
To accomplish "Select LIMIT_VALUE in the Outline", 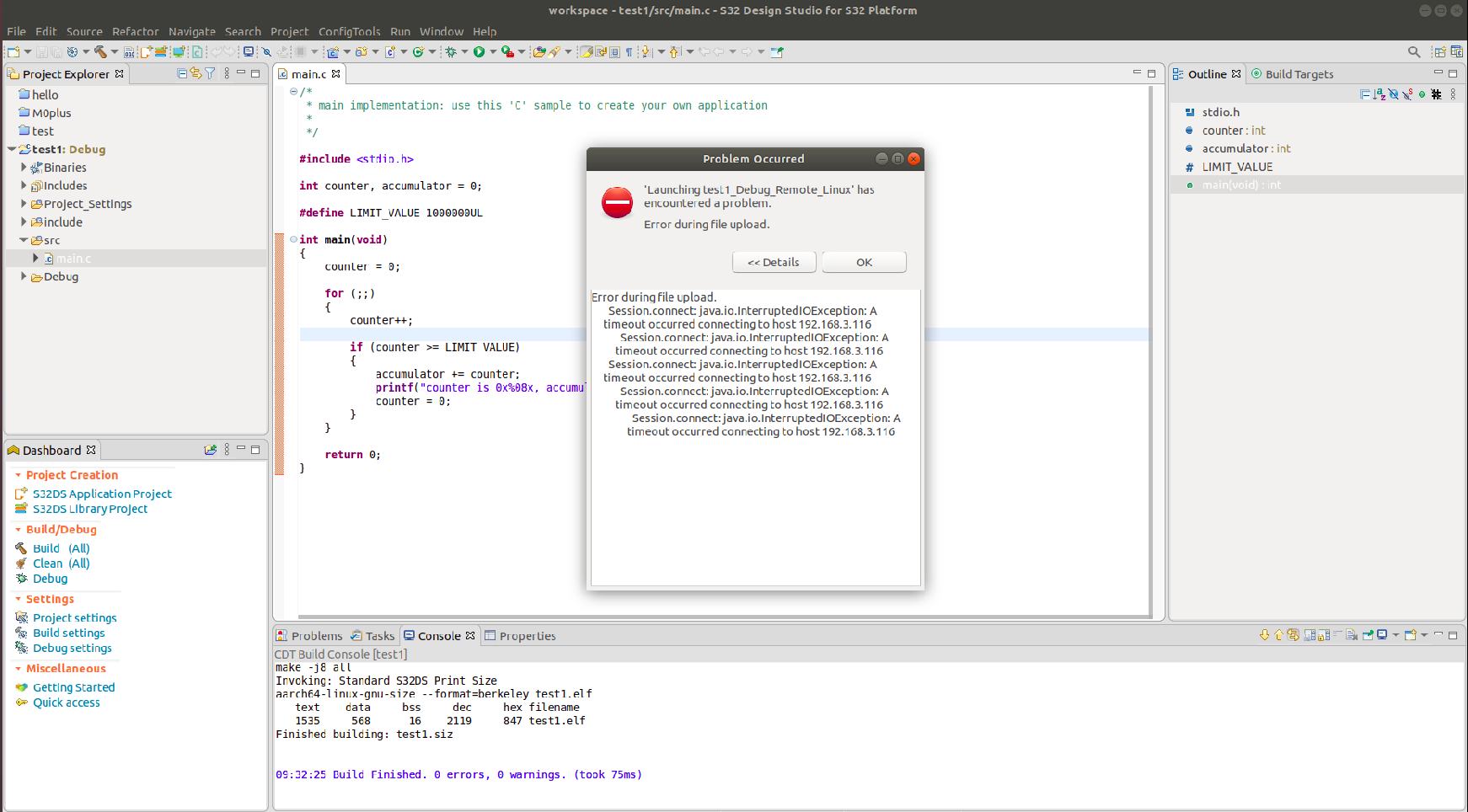I will tap(1237, 167).
